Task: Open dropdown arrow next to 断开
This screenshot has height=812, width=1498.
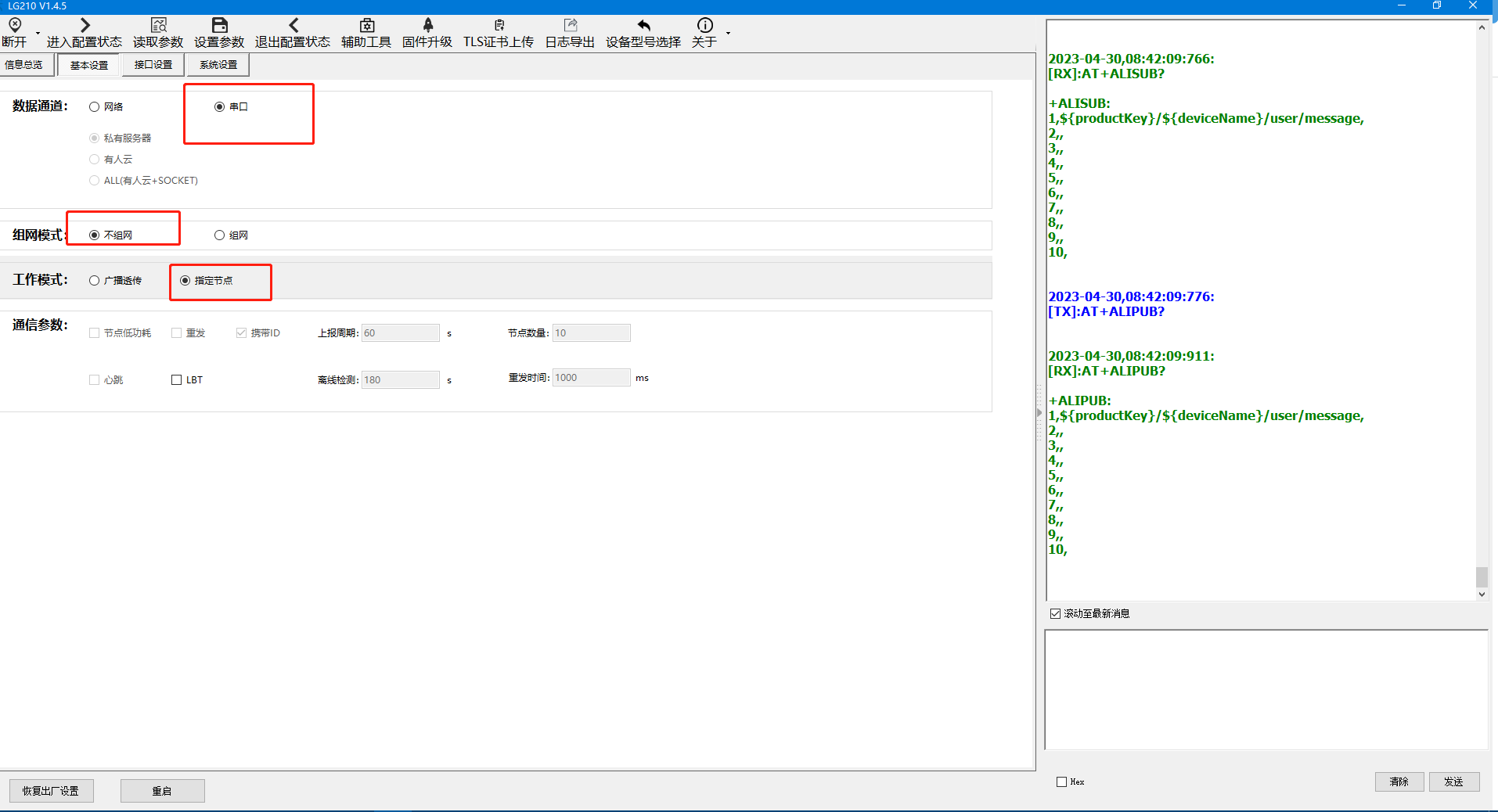Action: 38,33
